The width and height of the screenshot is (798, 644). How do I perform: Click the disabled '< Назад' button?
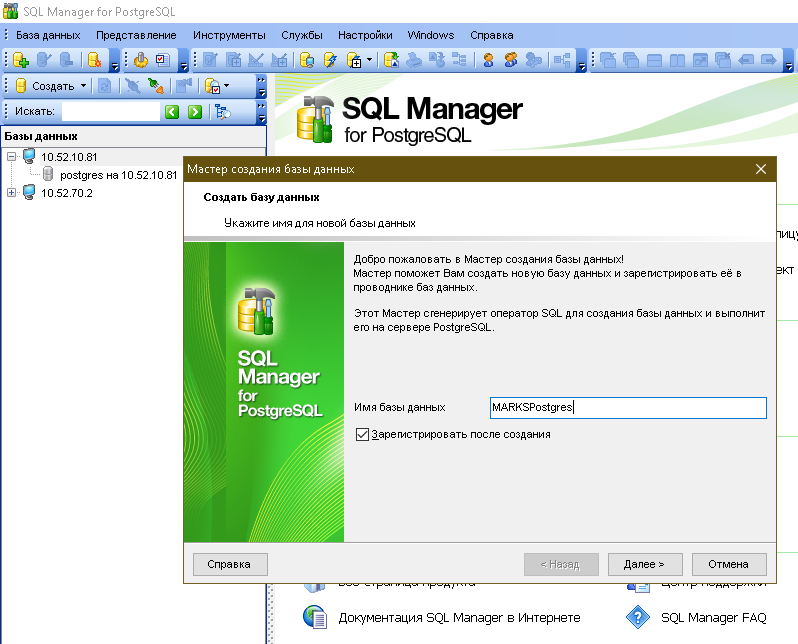(561, 564)
